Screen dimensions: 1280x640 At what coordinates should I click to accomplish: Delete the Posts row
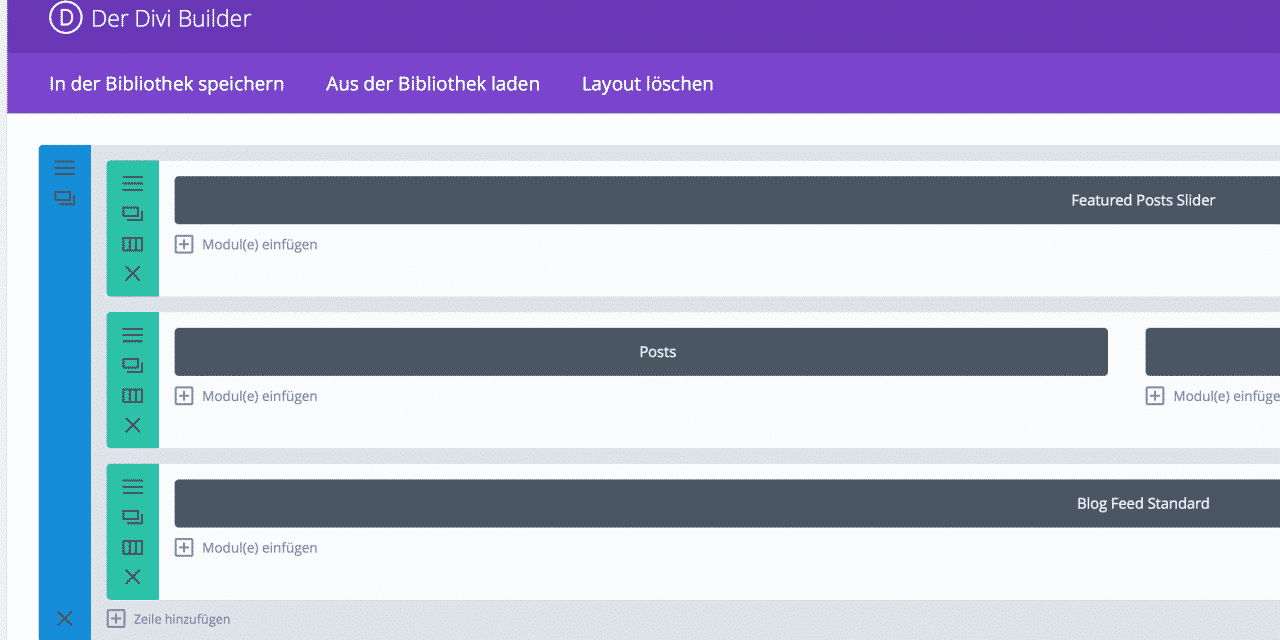tap(133, 425)
